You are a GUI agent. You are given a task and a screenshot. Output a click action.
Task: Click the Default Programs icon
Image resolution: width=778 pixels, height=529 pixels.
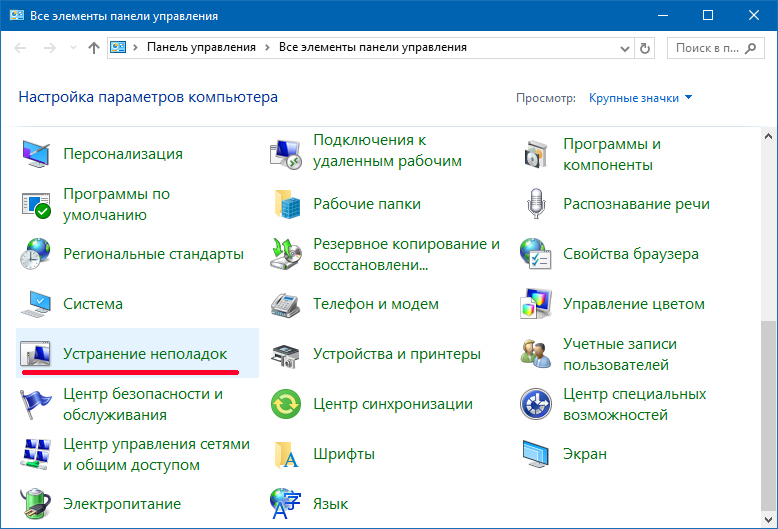(36, 204)
